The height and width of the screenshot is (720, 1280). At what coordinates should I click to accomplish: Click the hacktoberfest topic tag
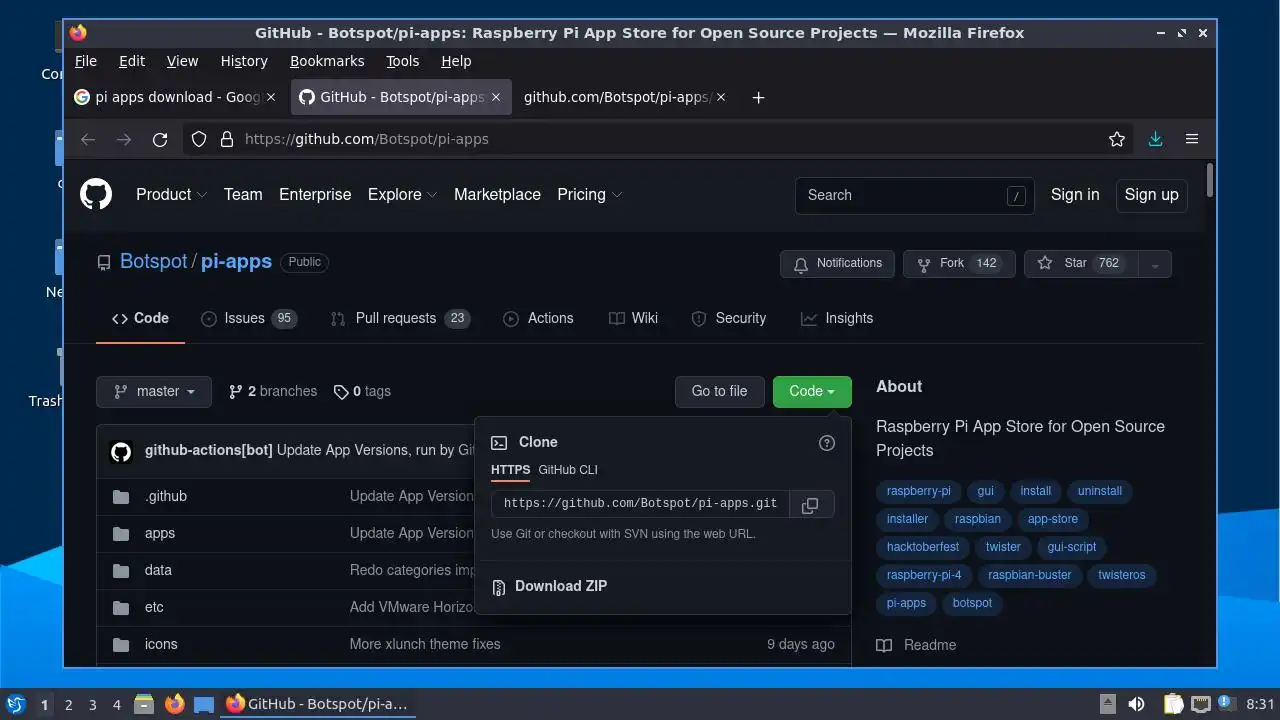click(x=923, y=547)
